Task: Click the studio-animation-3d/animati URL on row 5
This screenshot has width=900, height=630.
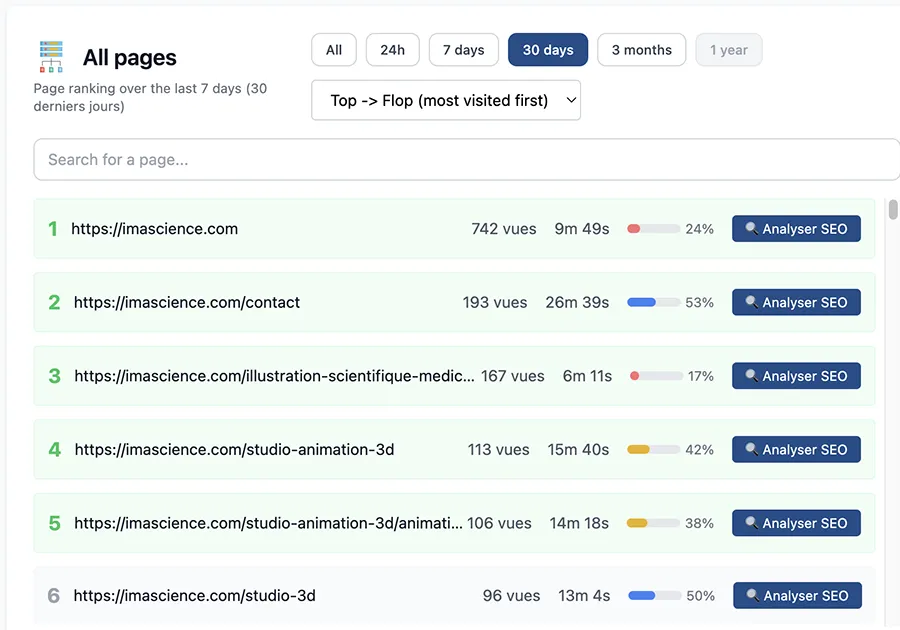Action: coord(267,522)
